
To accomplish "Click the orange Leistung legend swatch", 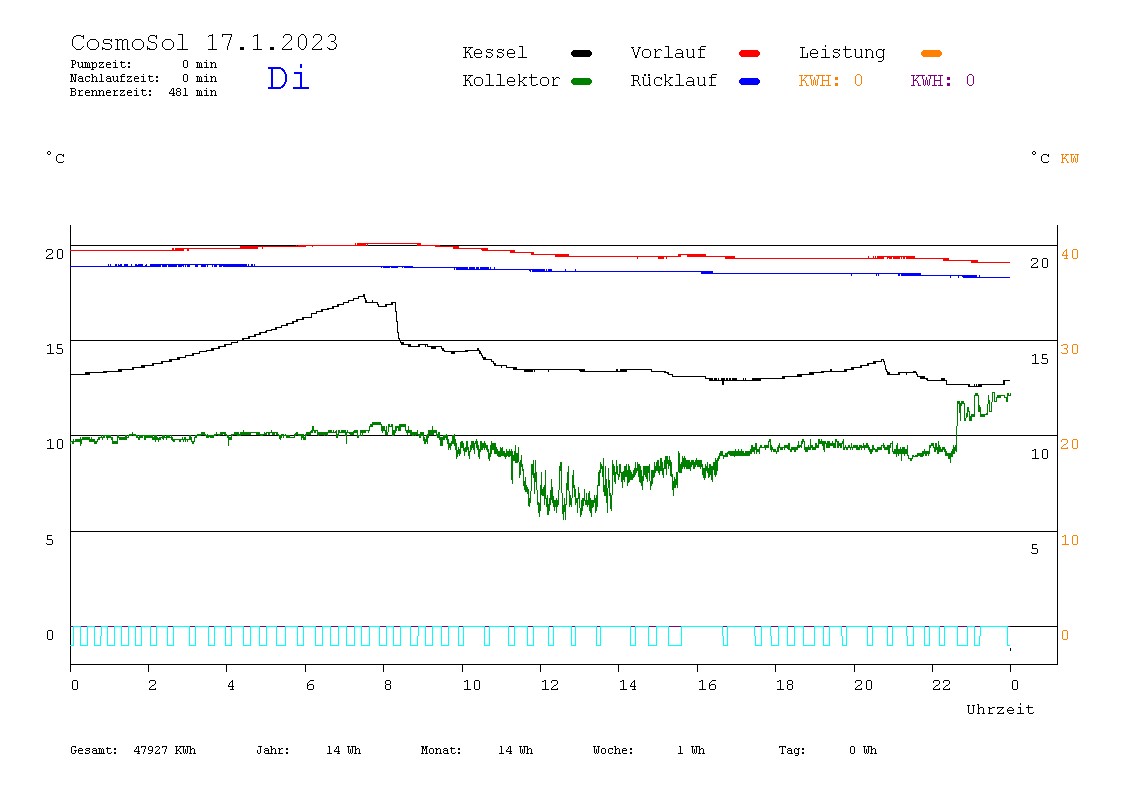I will 931,53.
